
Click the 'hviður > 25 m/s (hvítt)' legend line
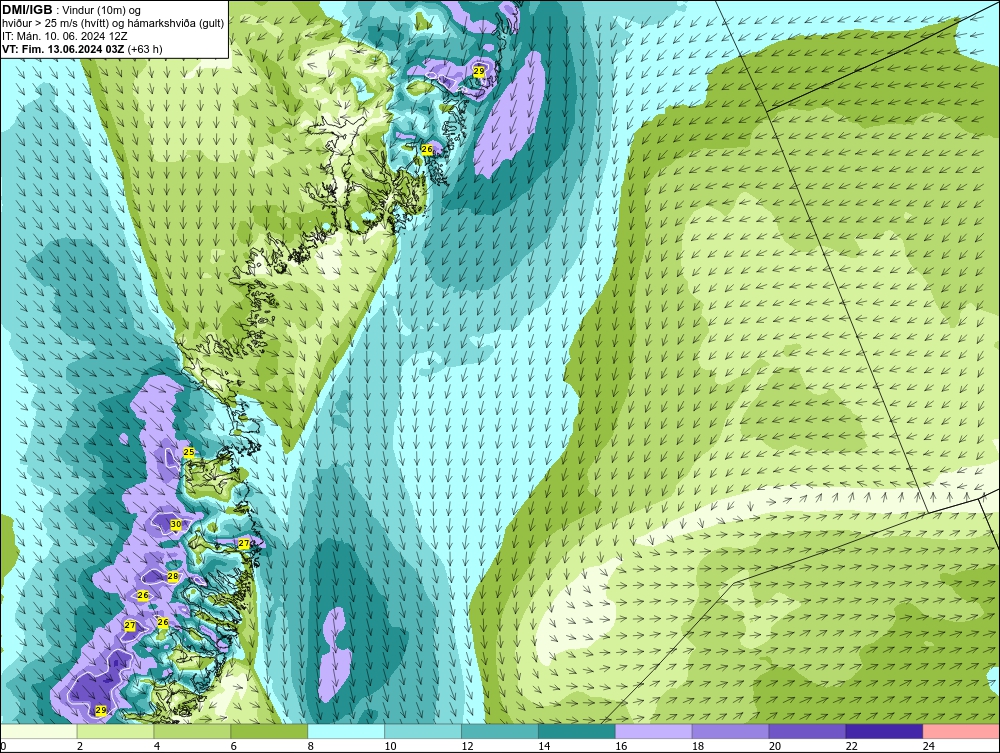(113, 23)
